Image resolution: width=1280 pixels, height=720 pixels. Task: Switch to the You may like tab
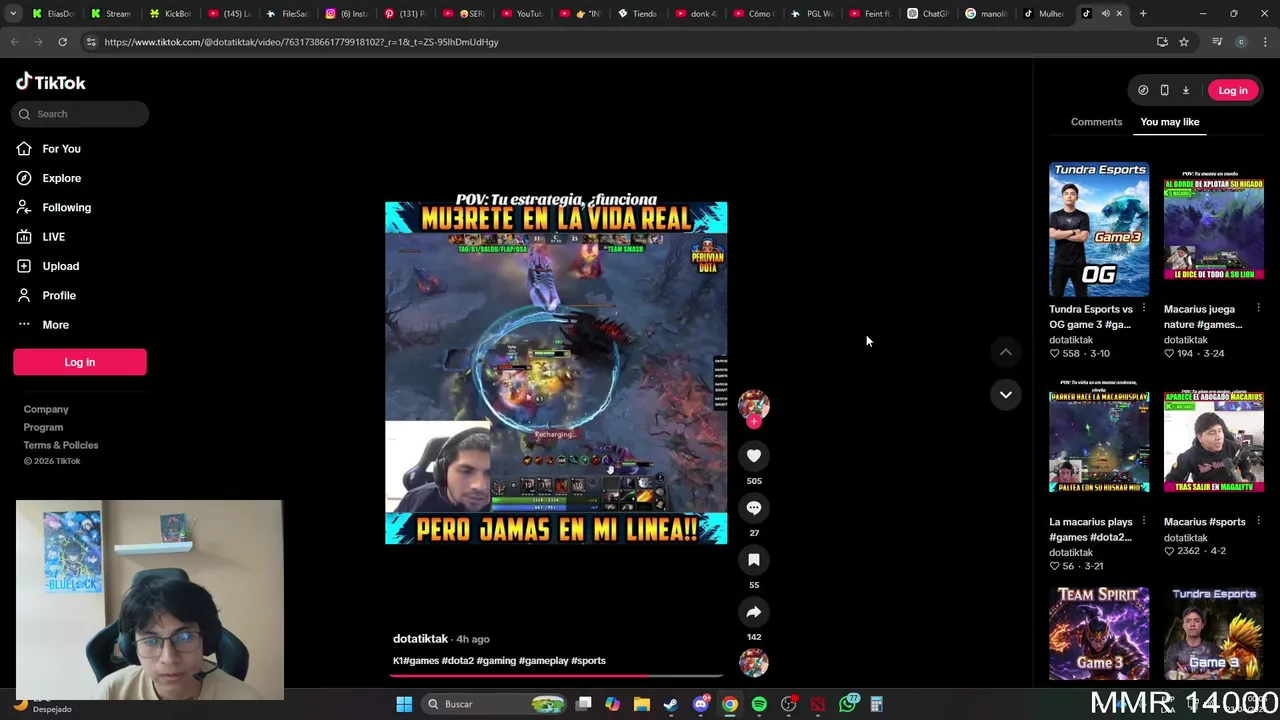point(1169,122)
